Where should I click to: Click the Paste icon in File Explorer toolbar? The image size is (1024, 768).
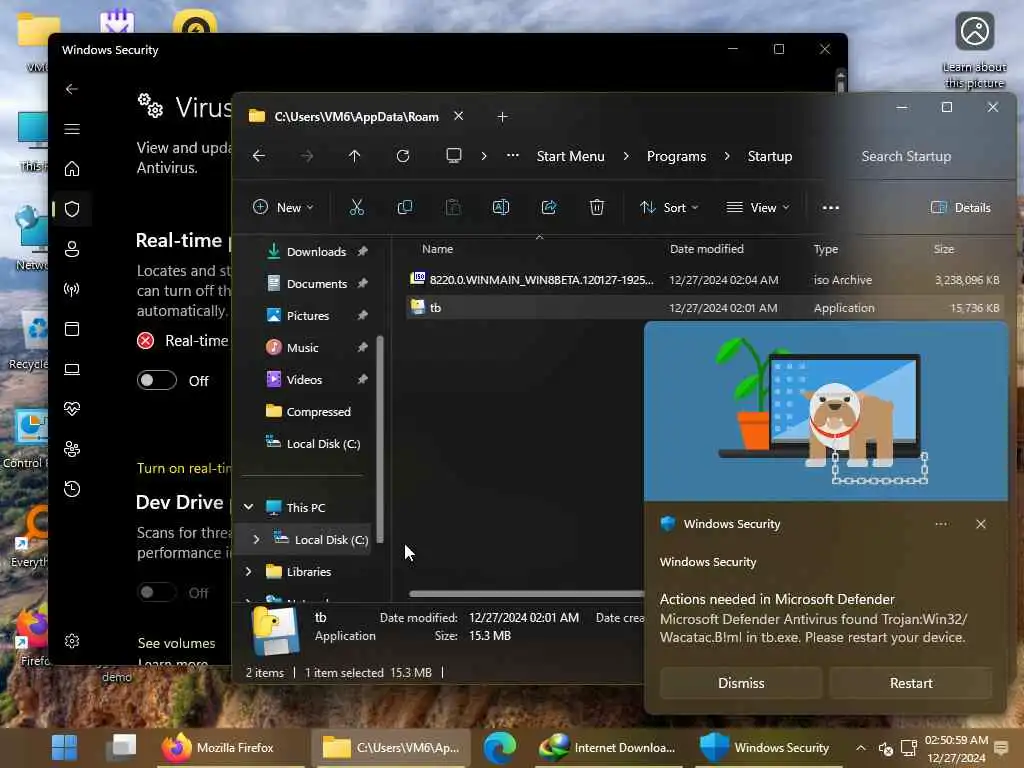[453, 208]
